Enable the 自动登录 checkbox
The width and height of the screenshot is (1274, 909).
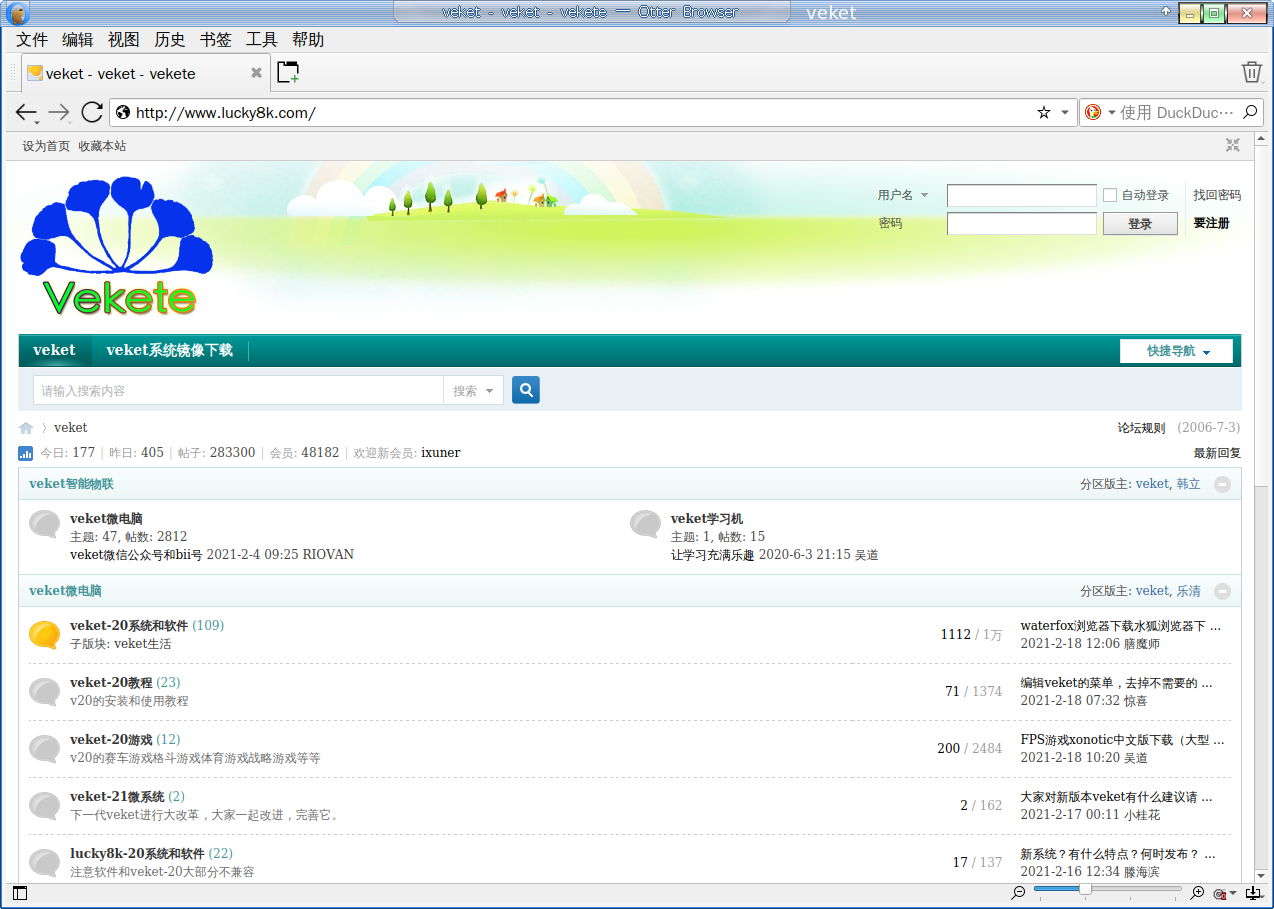coord(1110,195)
